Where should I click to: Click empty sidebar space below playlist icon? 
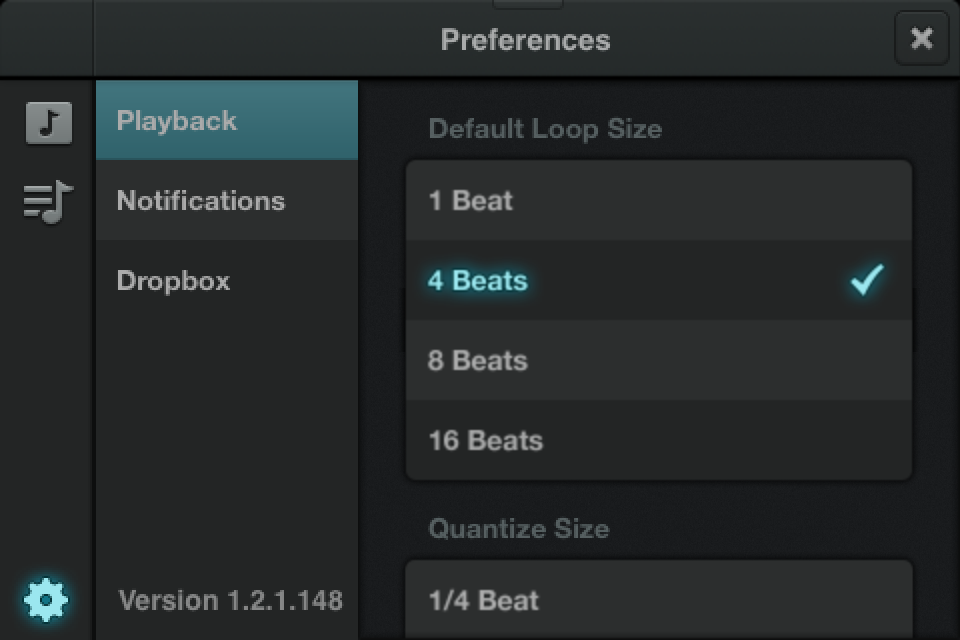tap(47, 400)
